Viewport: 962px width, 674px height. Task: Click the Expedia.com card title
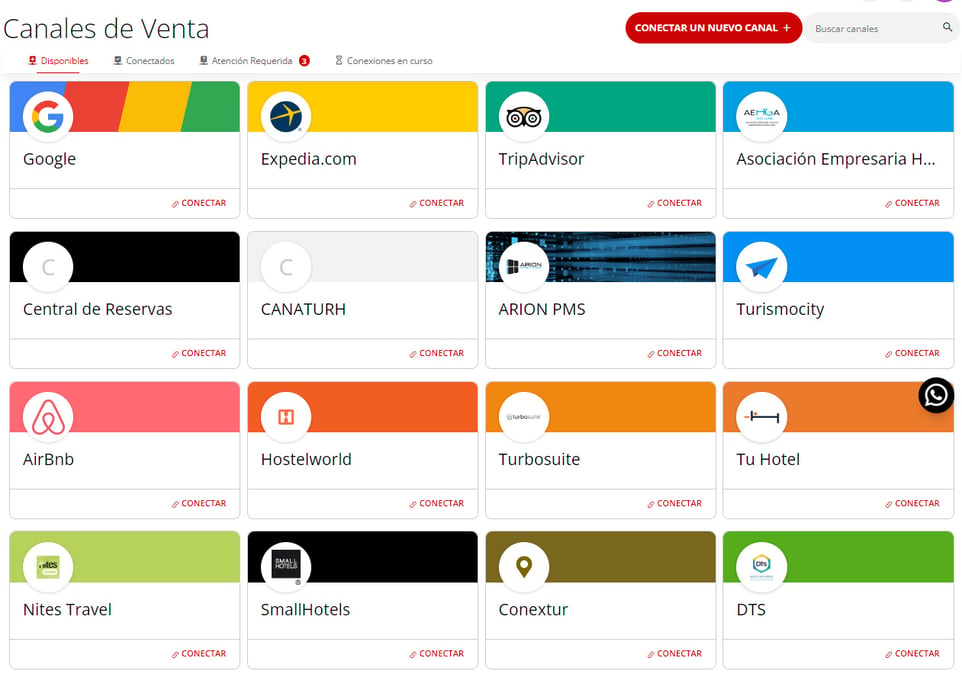pos(309,159)
